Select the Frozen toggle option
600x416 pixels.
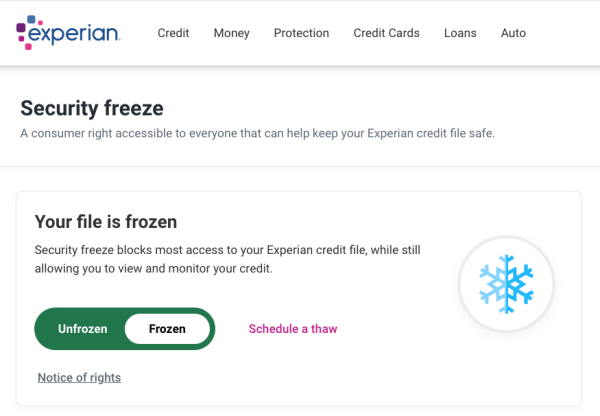(x=167, y=329)
